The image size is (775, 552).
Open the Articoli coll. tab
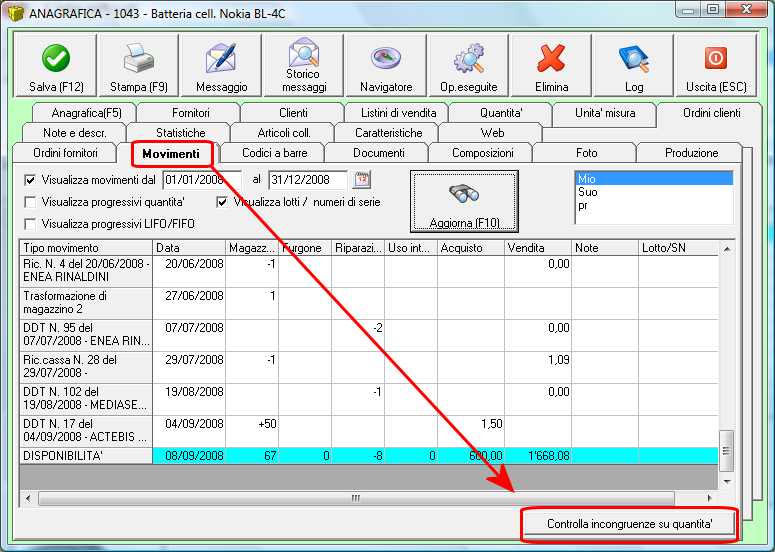[284, 132]
